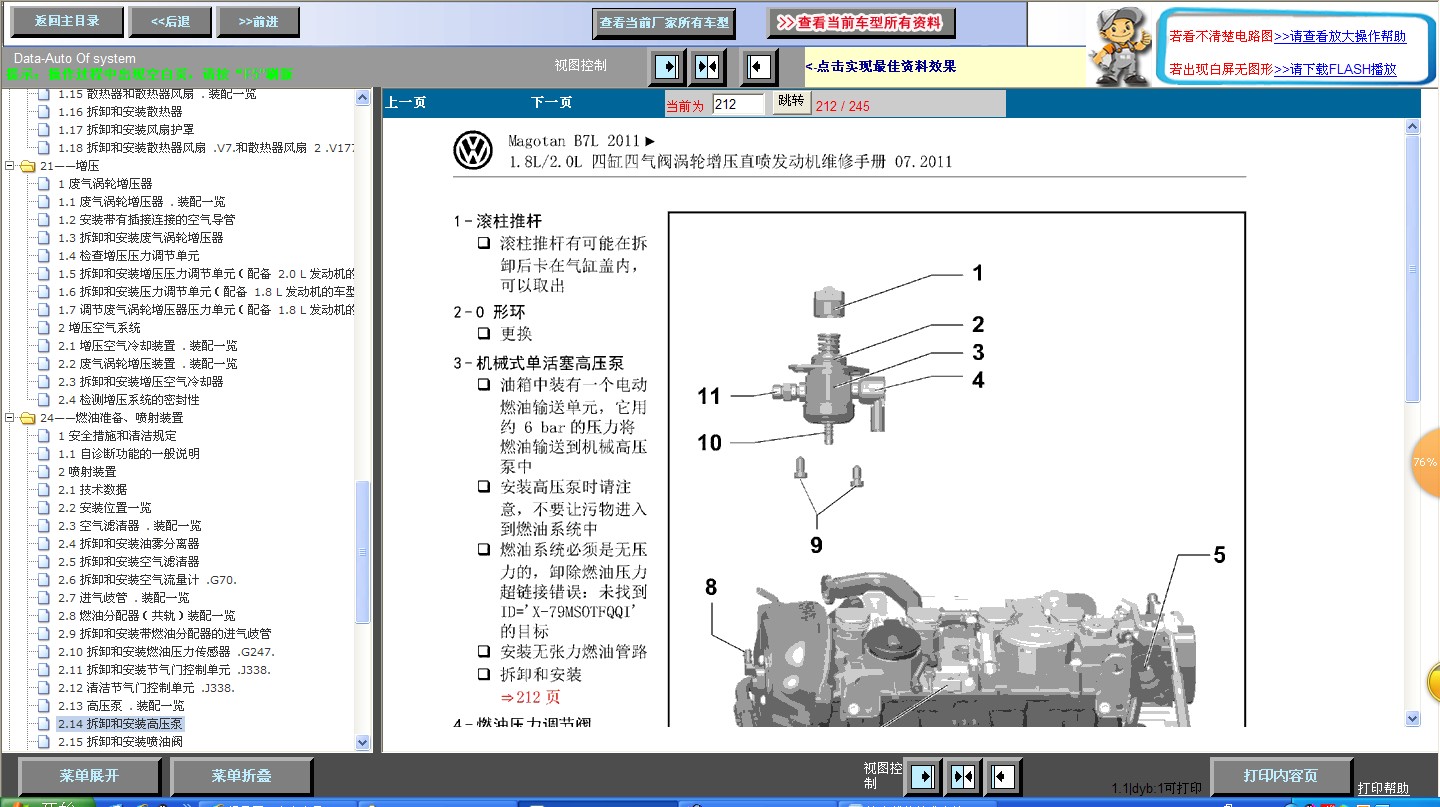Click 查看当前厂家所有车型 button
Image resolution: width=1440 pixels, height=807 pixels.
click(x=664, y=22)
